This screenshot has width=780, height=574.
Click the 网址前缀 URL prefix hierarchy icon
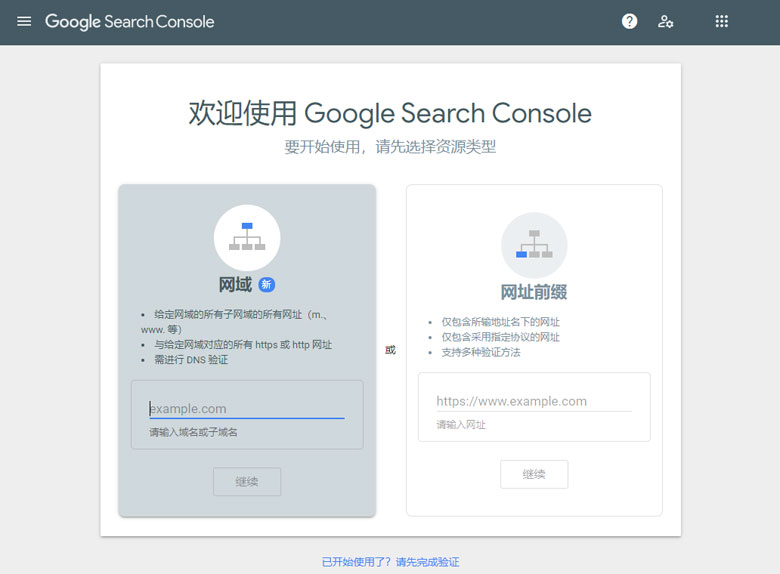click(534, 245)
